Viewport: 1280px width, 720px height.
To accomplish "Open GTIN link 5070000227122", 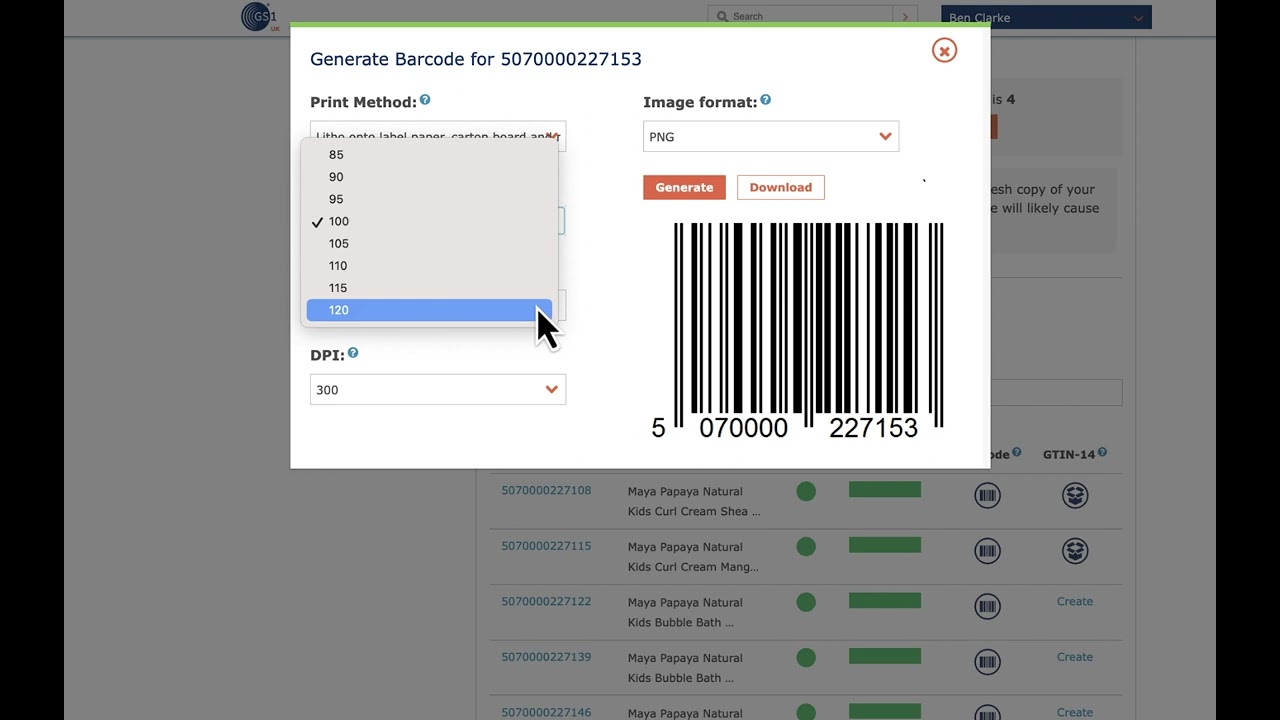I will (x=546, y=601).
